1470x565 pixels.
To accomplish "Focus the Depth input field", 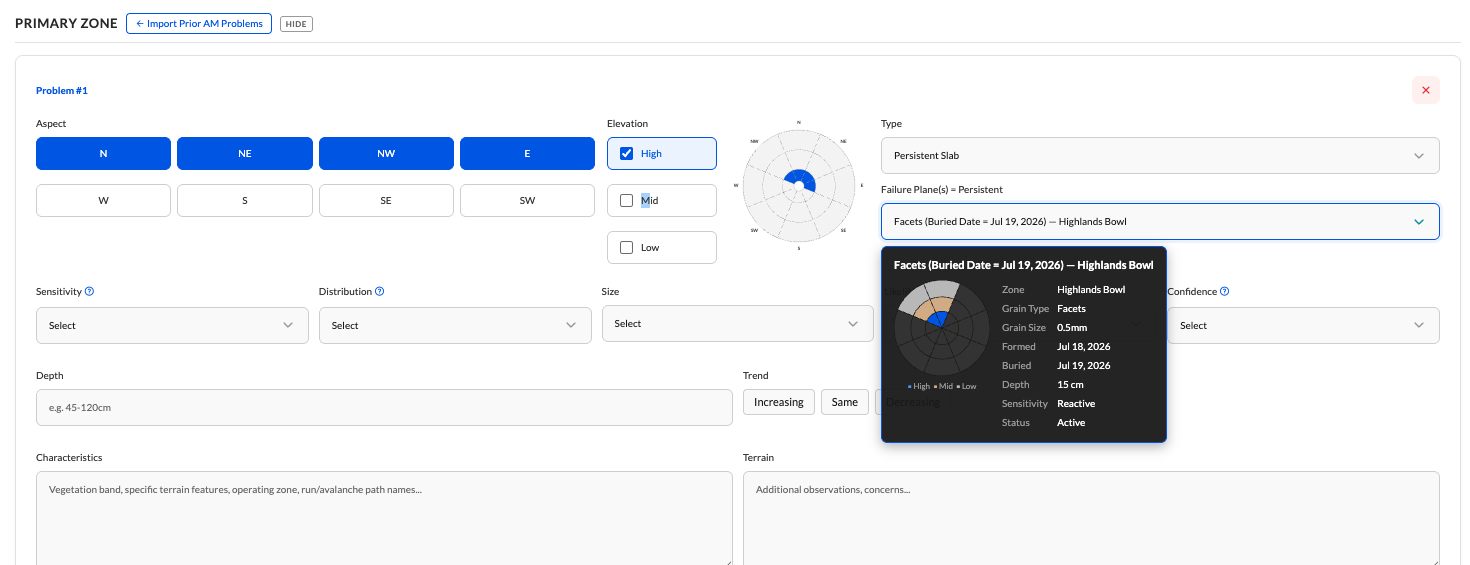I will 384,408.
